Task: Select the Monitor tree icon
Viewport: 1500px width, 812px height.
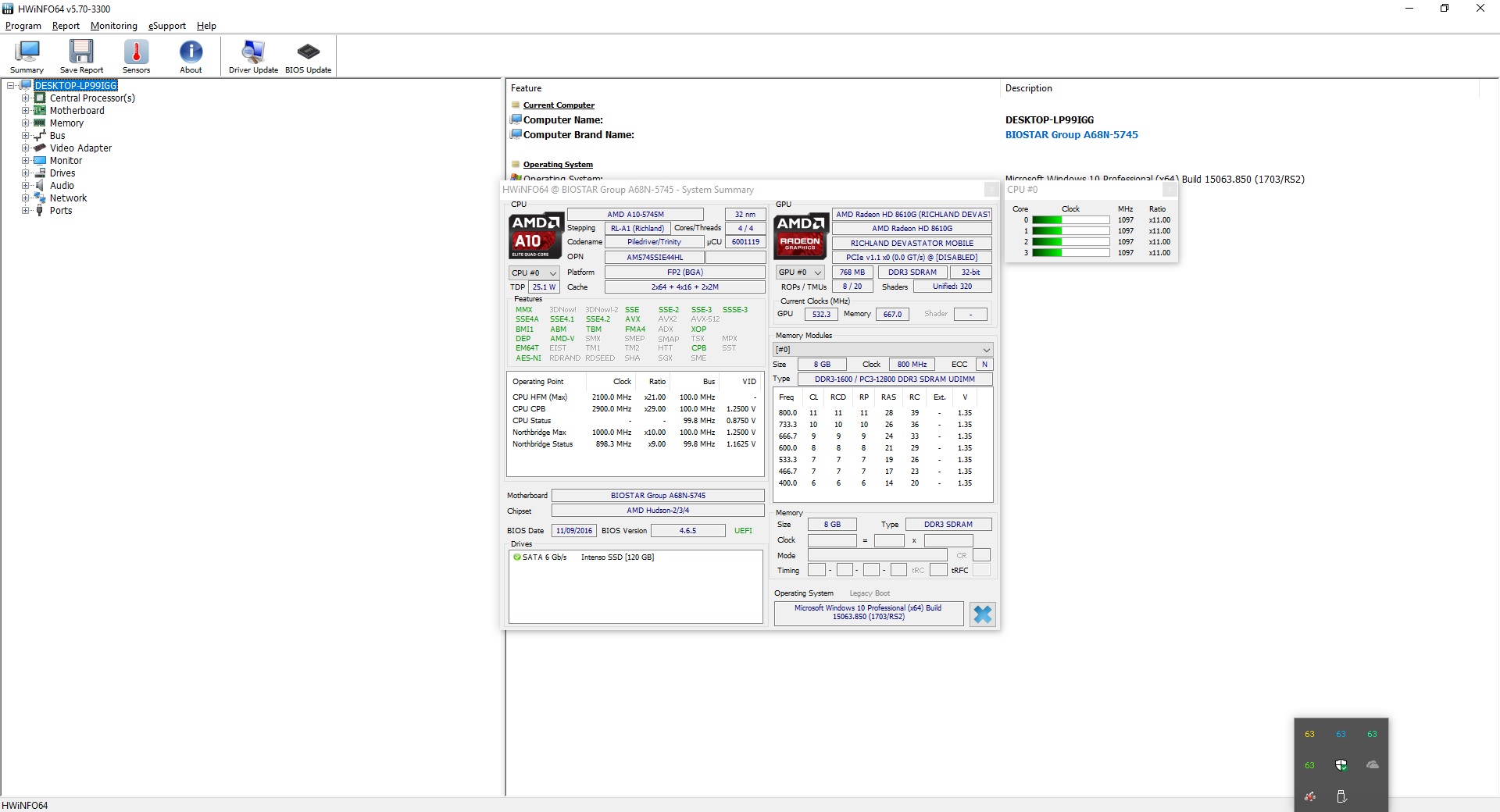Action: pyautogui.click(x=40, y=161)
